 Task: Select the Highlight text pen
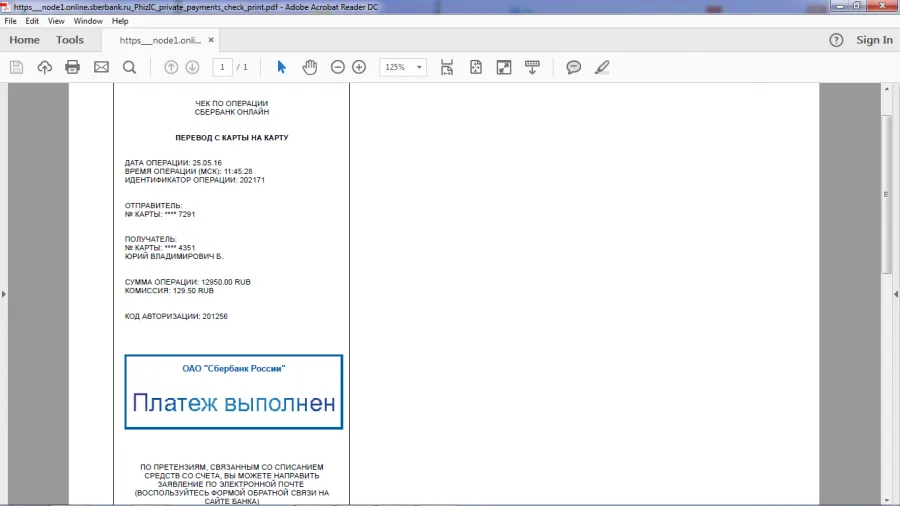pos(602,67)
